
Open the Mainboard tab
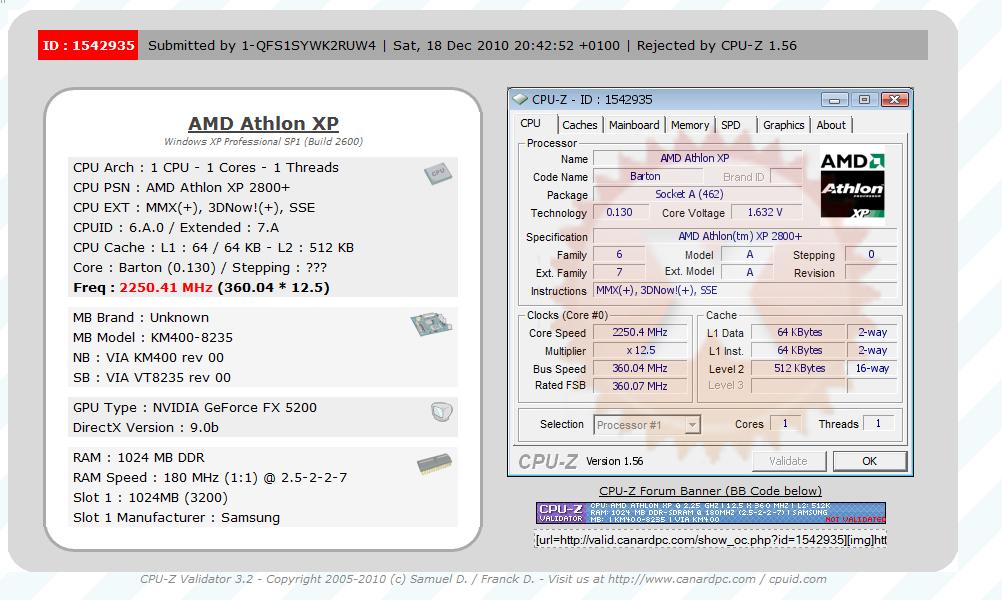[634, 125]
